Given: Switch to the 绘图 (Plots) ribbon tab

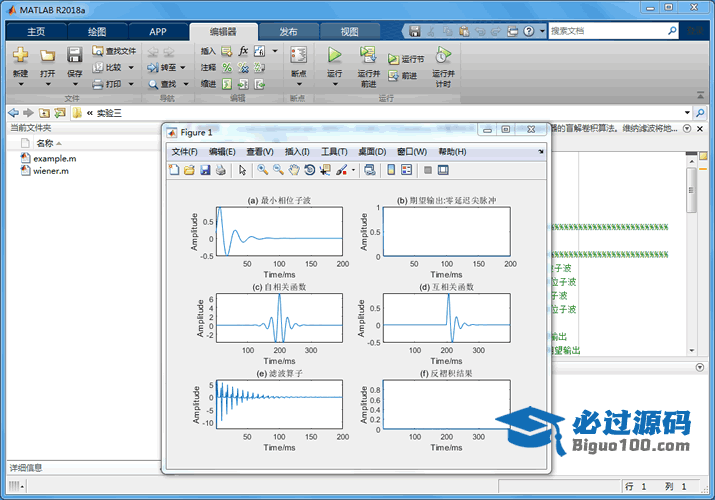Looking at the screenshot, I should pyautogui.click(x=97, y=31).
